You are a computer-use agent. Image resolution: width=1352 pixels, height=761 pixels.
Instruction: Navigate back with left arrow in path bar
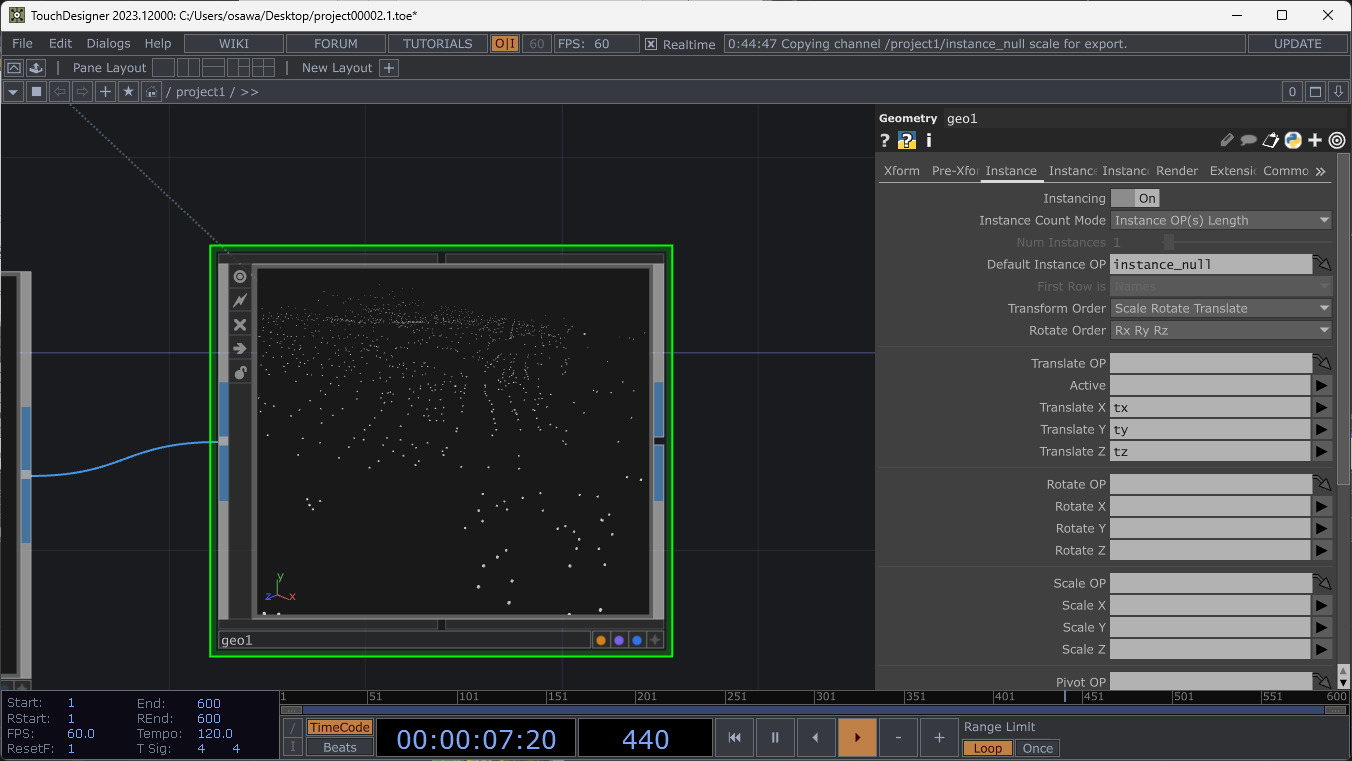coord(59,92)
